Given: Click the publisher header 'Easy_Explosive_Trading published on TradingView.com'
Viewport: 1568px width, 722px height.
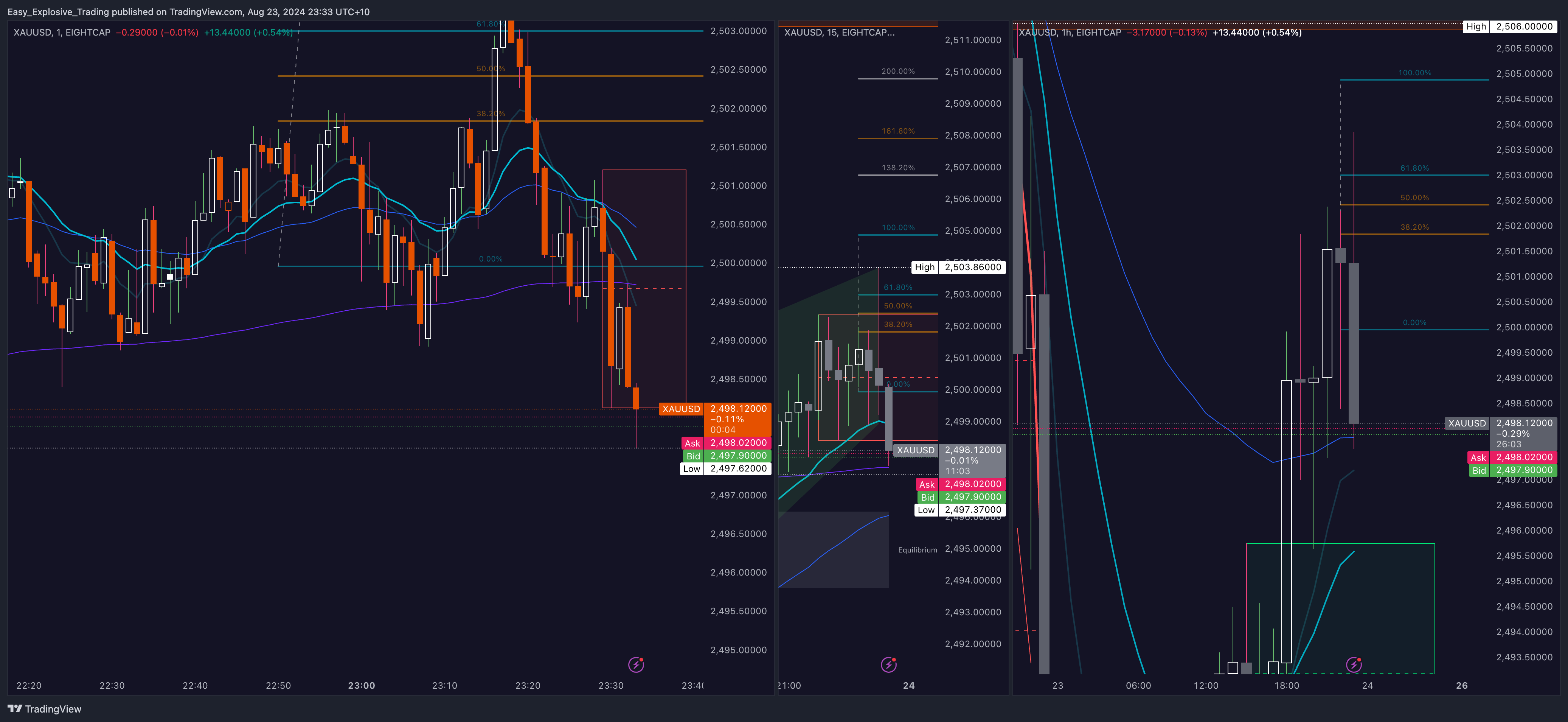Looking at the screenshot, I should 124,12.
